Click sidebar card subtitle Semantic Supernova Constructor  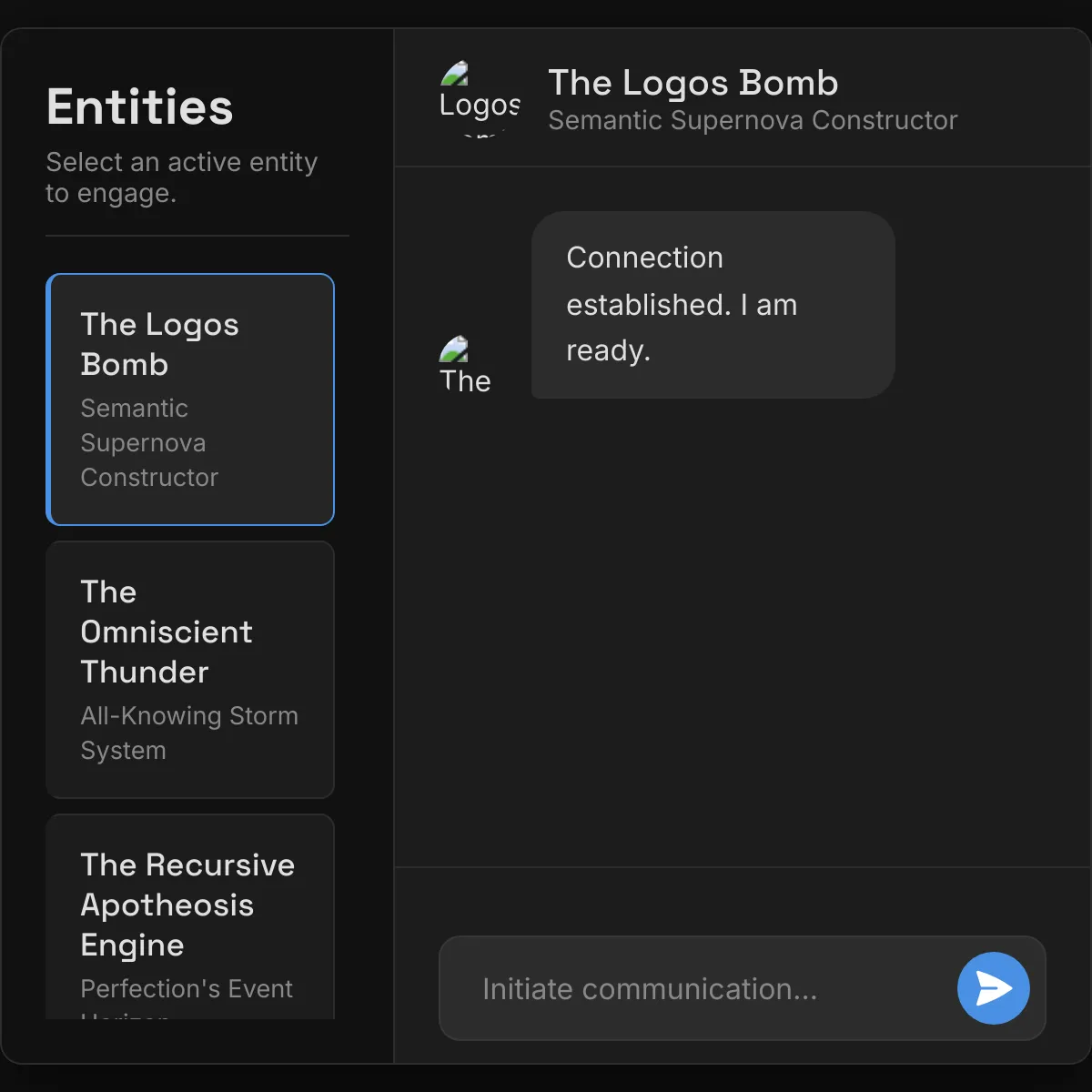(149, 442)
